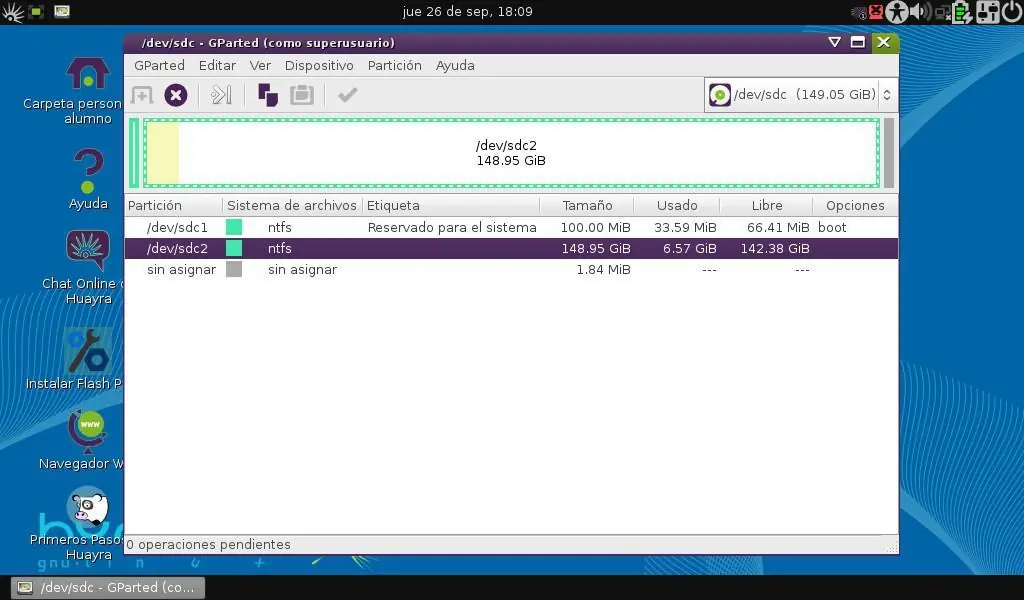Open the Partición menu

[394, 65]
